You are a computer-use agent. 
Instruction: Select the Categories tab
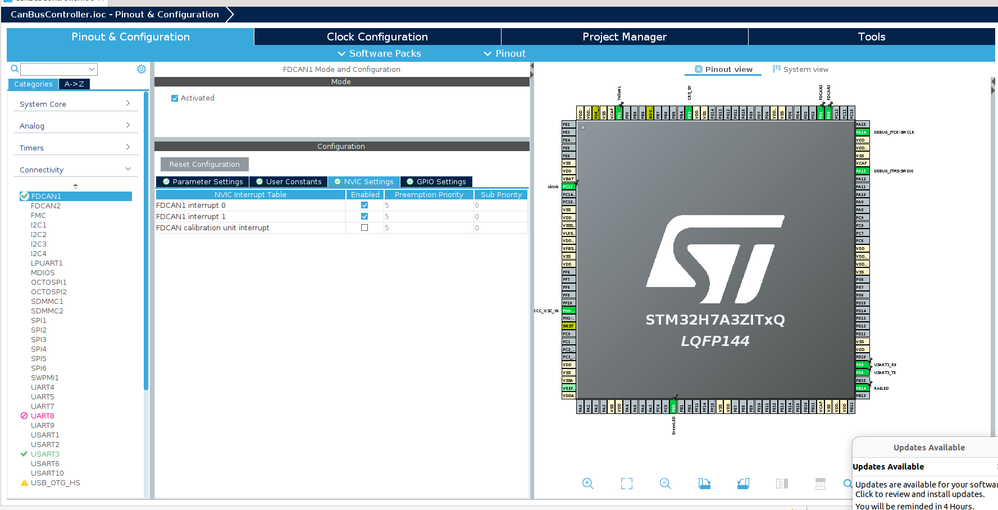pyautogui.click(x=33, y=84)
